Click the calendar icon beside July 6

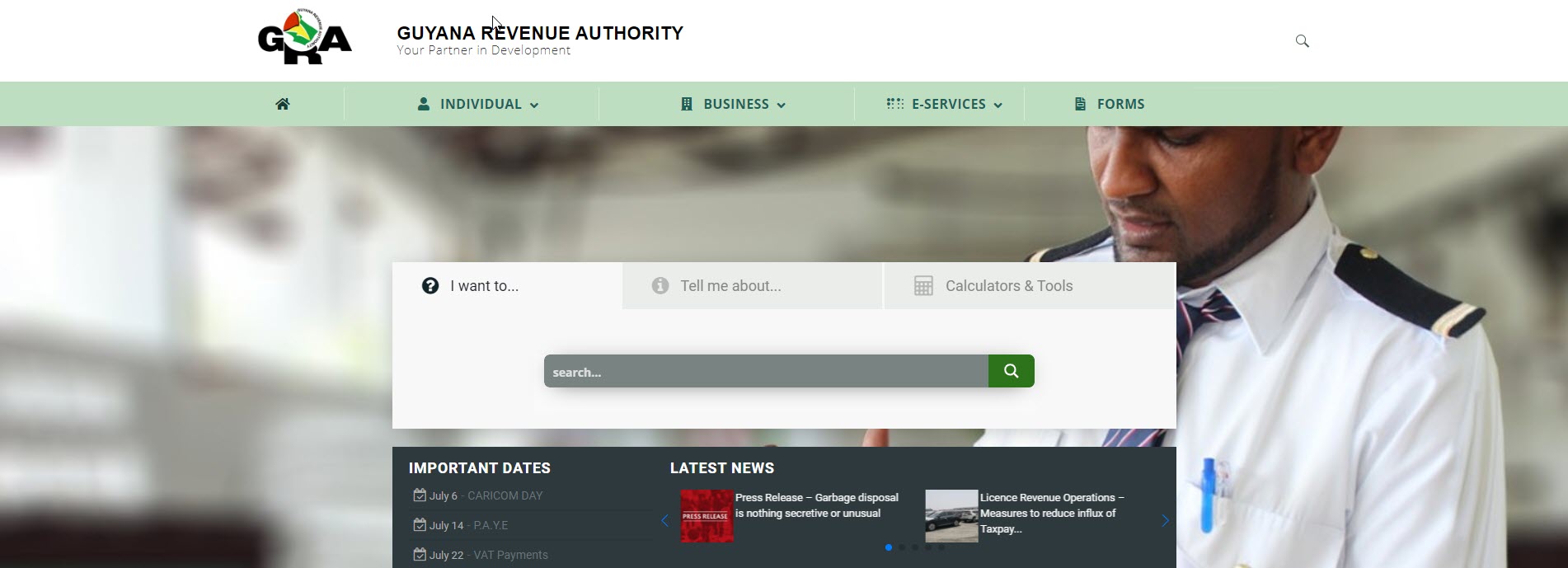[x=420, y=495]
